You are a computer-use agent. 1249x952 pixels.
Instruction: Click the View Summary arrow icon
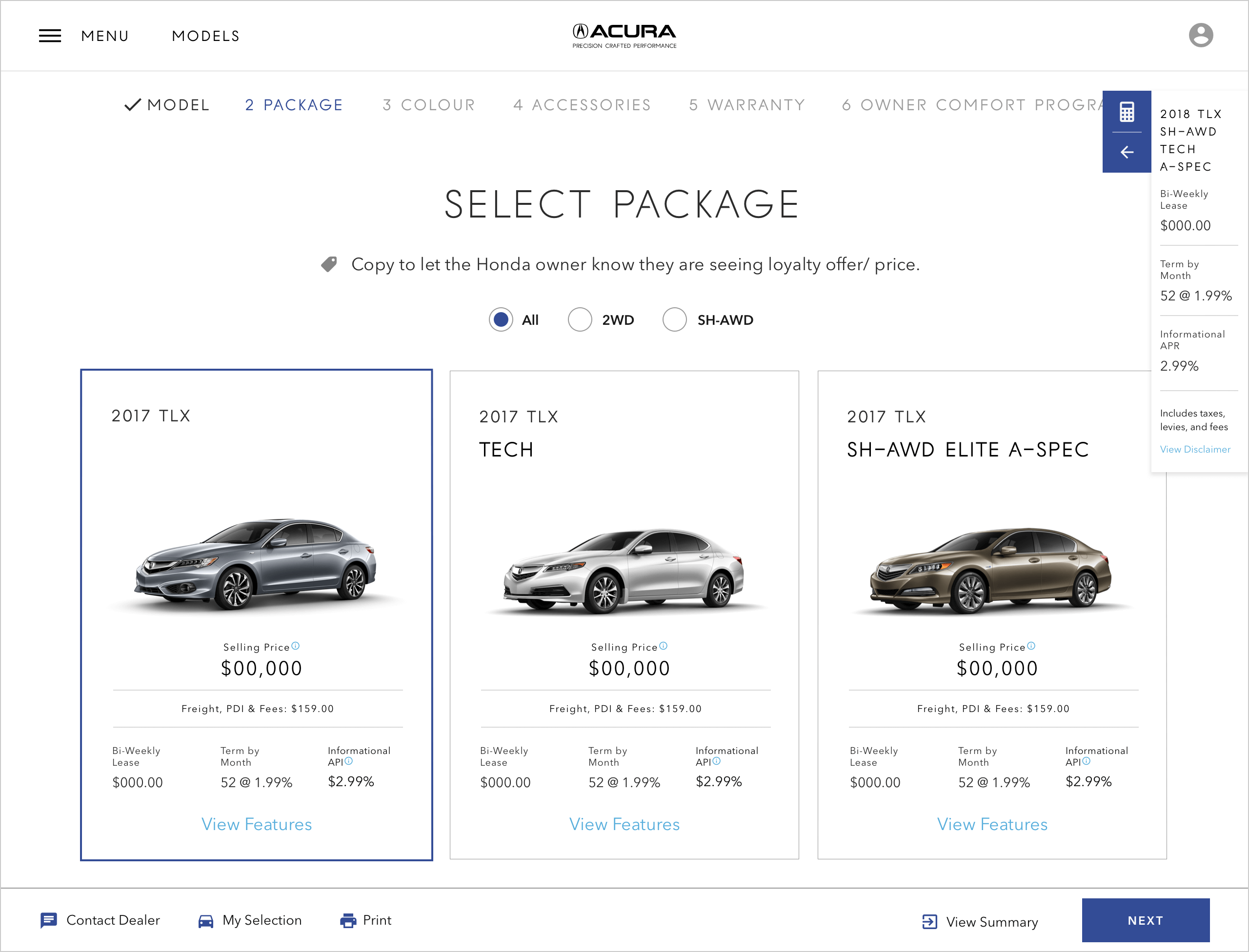[x=929, y=921]
